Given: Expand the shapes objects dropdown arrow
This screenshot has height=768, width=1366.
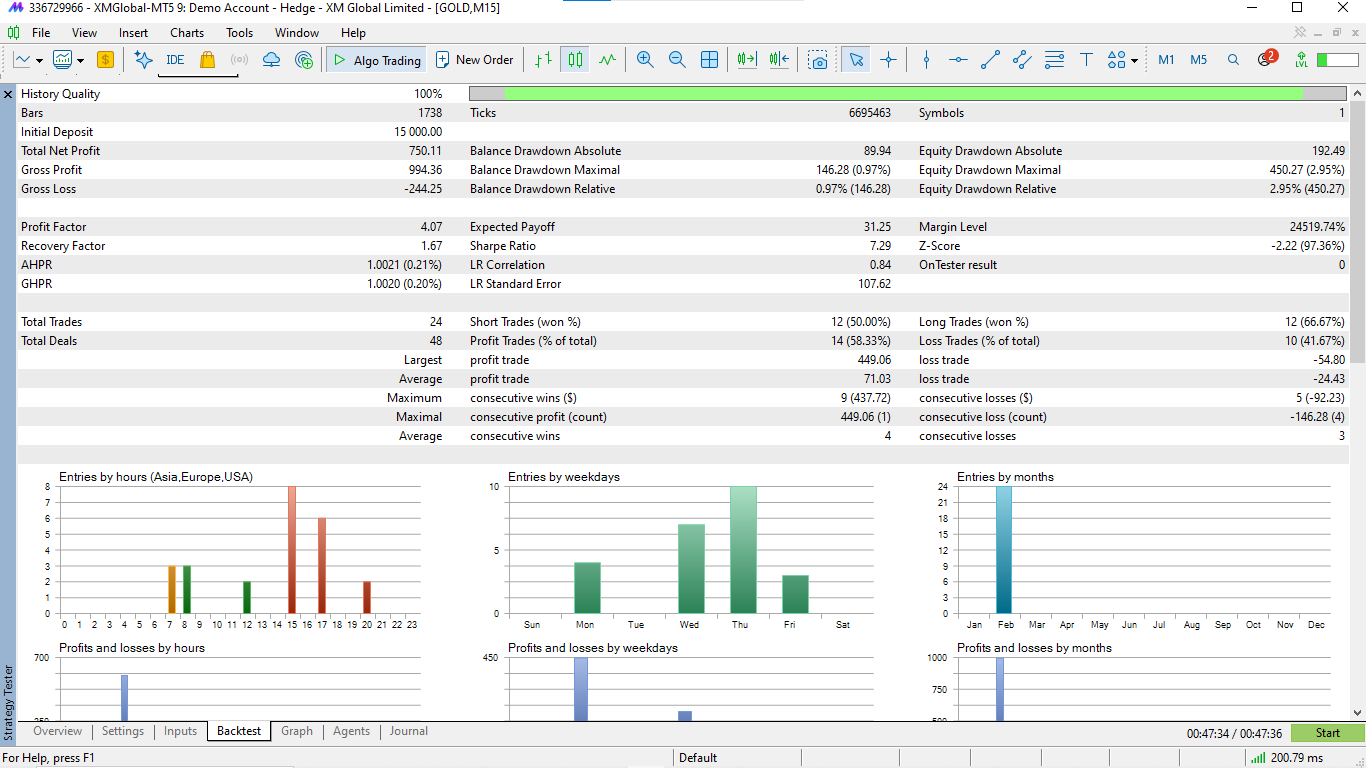Looking at the screenshot, I should [1134, 60].
